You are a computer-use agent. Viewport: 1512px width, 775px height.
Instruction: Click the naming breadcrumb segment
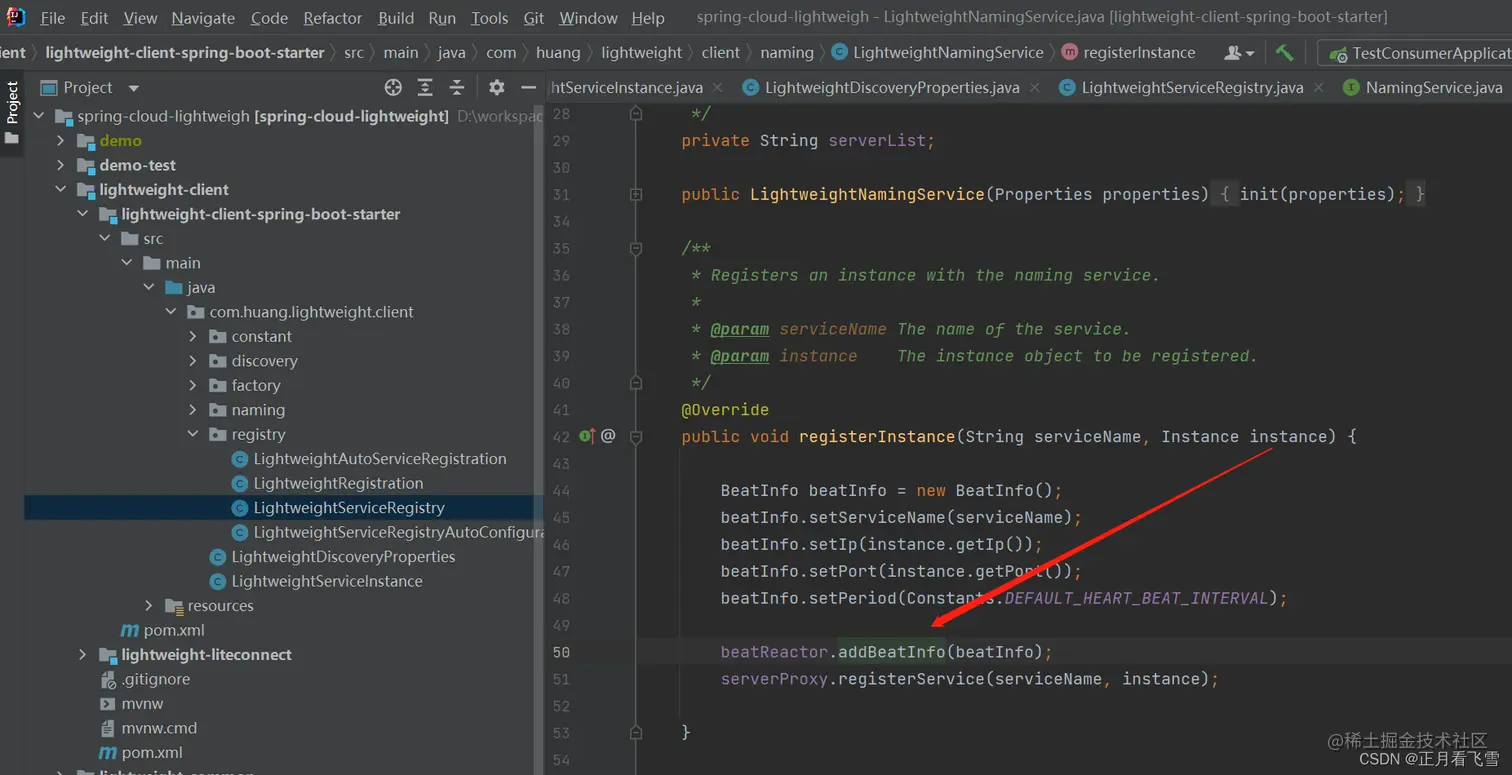pos(787,52)
